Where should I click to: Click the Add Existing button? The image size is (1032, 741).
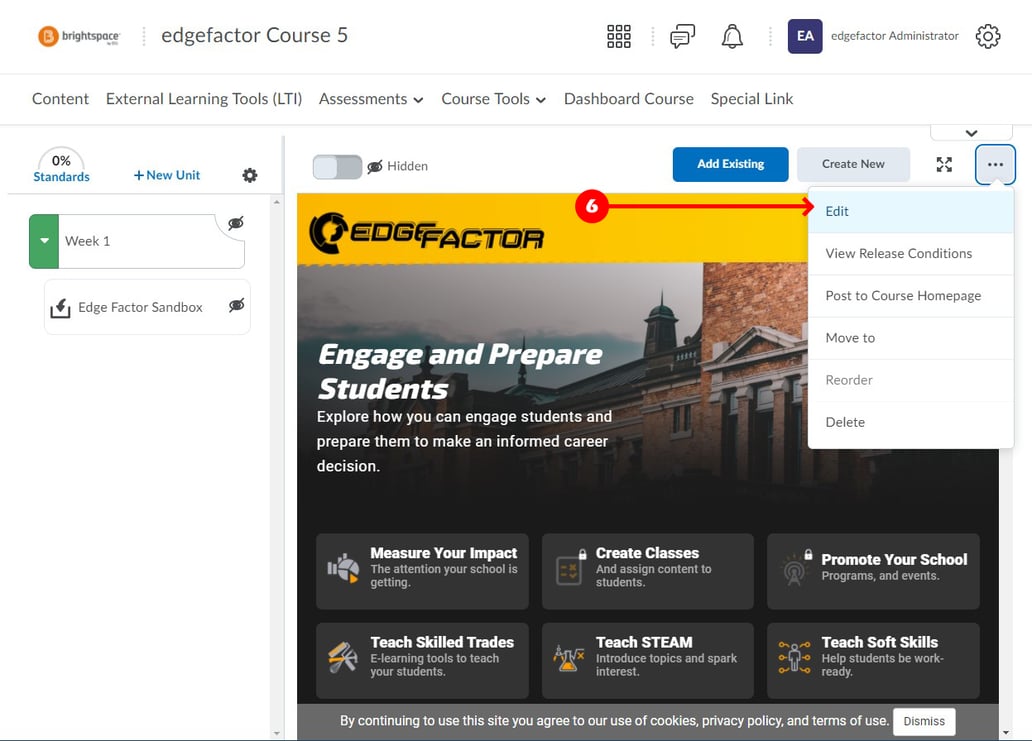tap(730, 164)
